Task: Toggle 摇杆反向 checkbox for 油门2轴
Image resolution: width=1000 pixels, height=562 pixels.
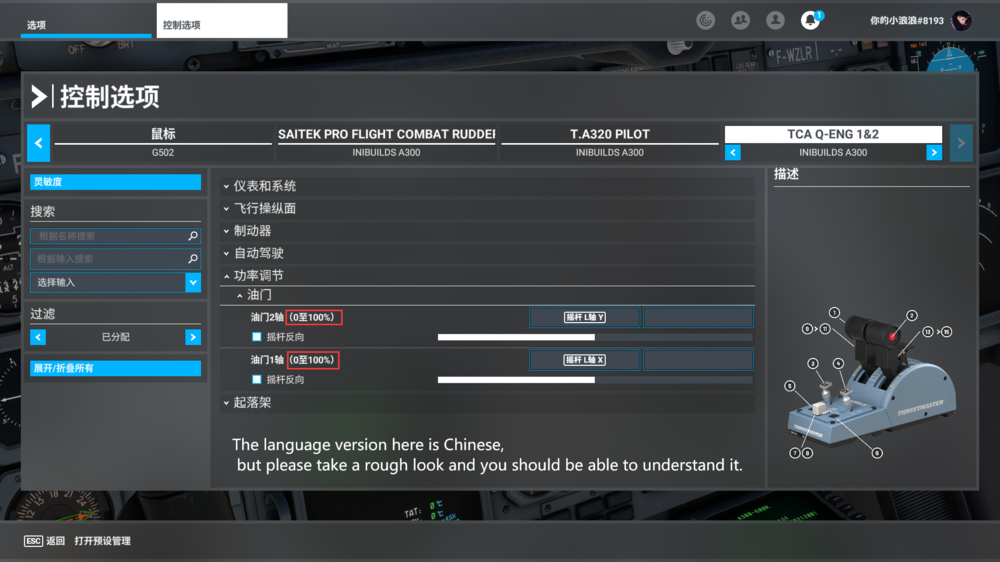Action: click(x=257, y=337)
